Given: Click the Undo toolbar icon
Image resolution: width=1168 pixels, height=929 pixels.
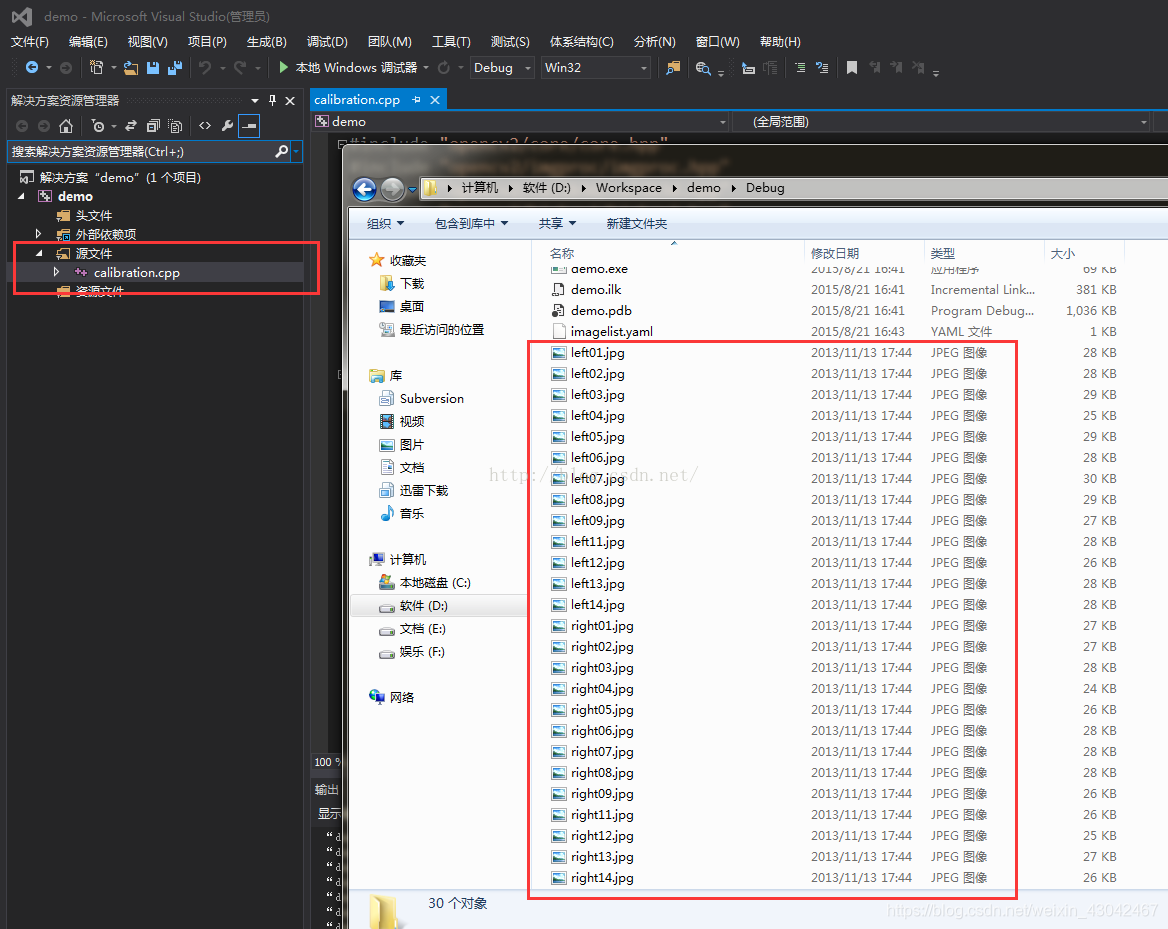Looking at the screenshot, I should click(205, 68).
